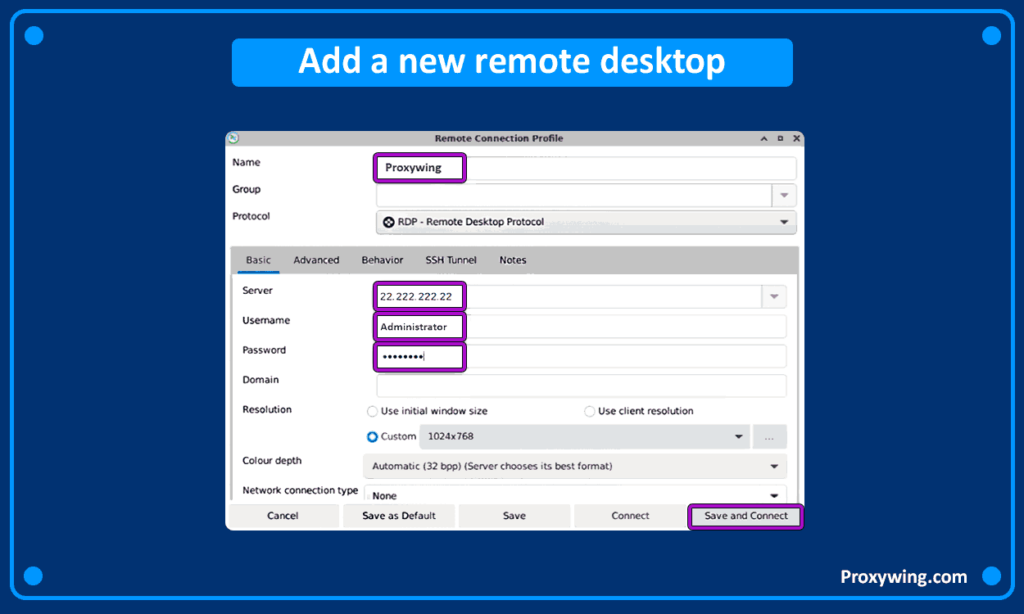The width and height of the screenshot is (1024, 614).
Task: Click the ellipsis button beside resolution
Action: point(769,437)
